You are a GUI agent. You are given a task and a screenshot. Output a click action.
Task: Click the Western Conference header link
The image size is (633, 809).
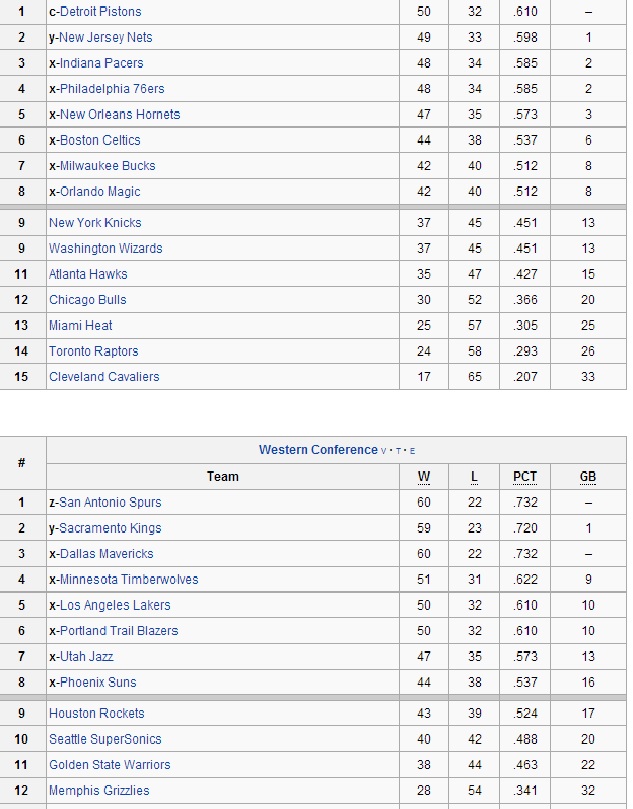[318, 450]
